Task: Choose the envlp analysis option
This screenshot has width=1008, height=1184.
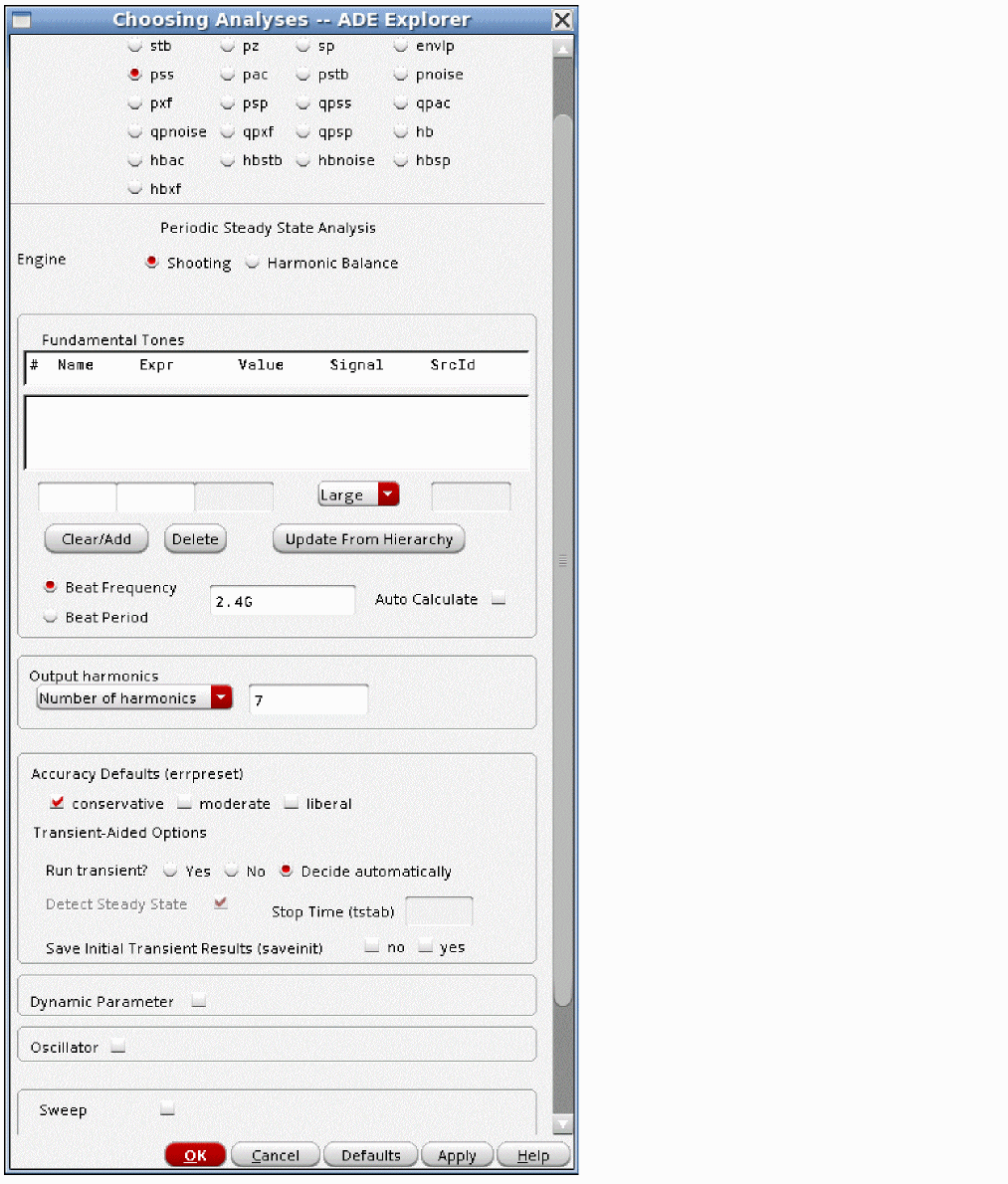Action: point(401,46)
